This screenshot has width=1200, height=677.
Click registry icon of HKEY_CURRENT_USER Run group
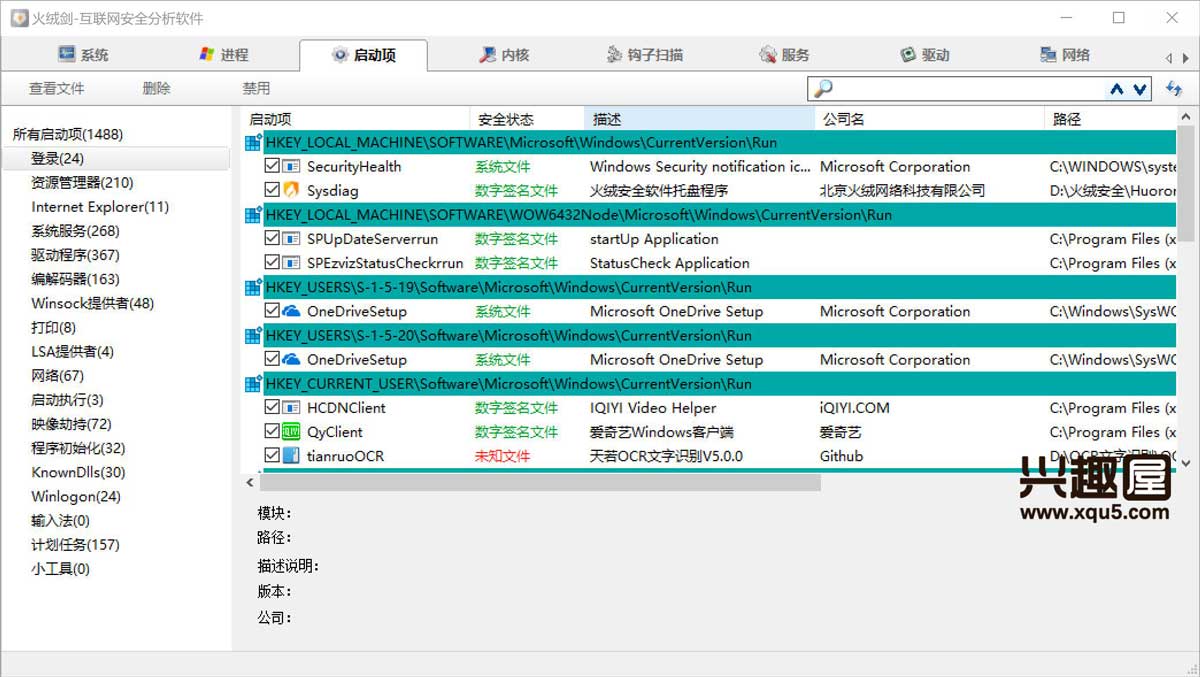[253, 383]
